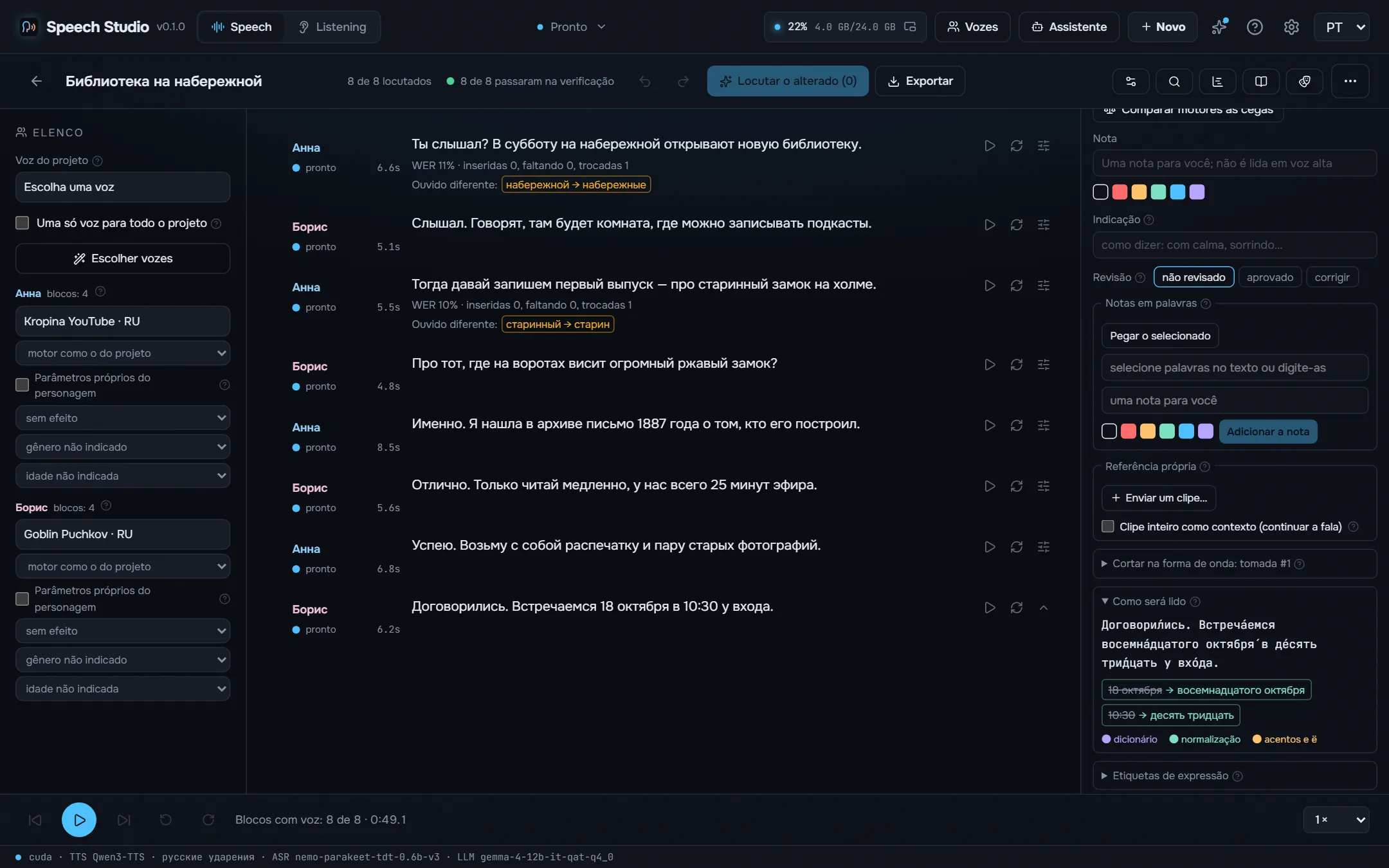Set review status to 'corrigir'
1389x868 pixels.
(x=1332, y=277)
